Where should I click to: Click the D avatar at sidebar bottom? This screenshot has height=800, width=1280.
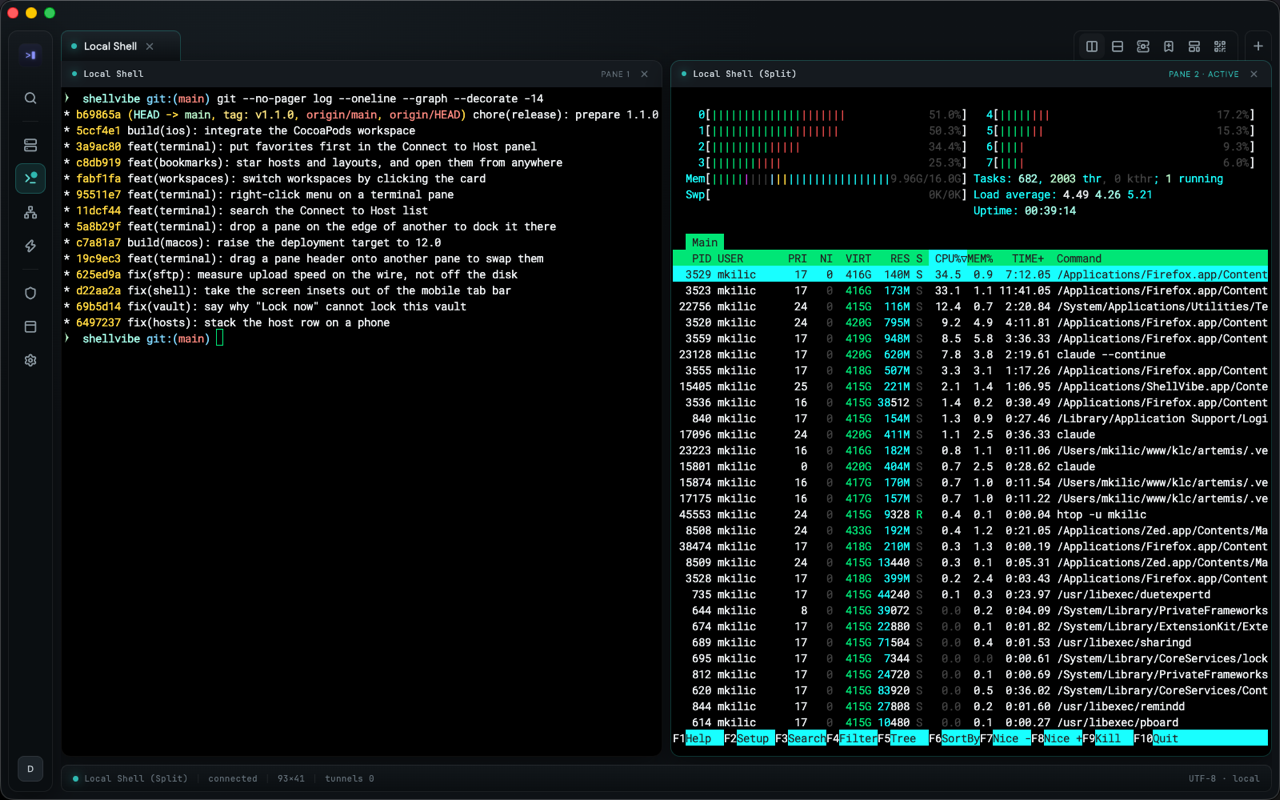pos(30,769)
